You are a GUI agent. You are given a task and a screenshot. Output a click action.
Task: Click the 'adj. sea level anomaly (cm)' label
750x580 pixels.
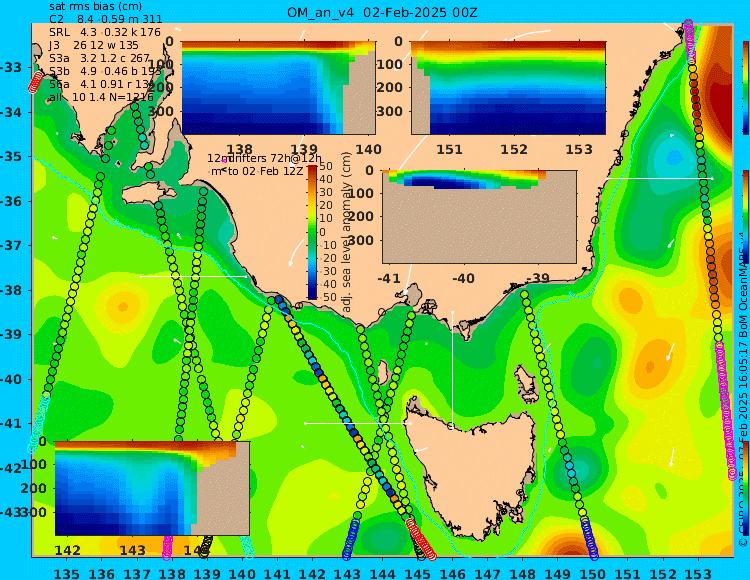(347, 232)
